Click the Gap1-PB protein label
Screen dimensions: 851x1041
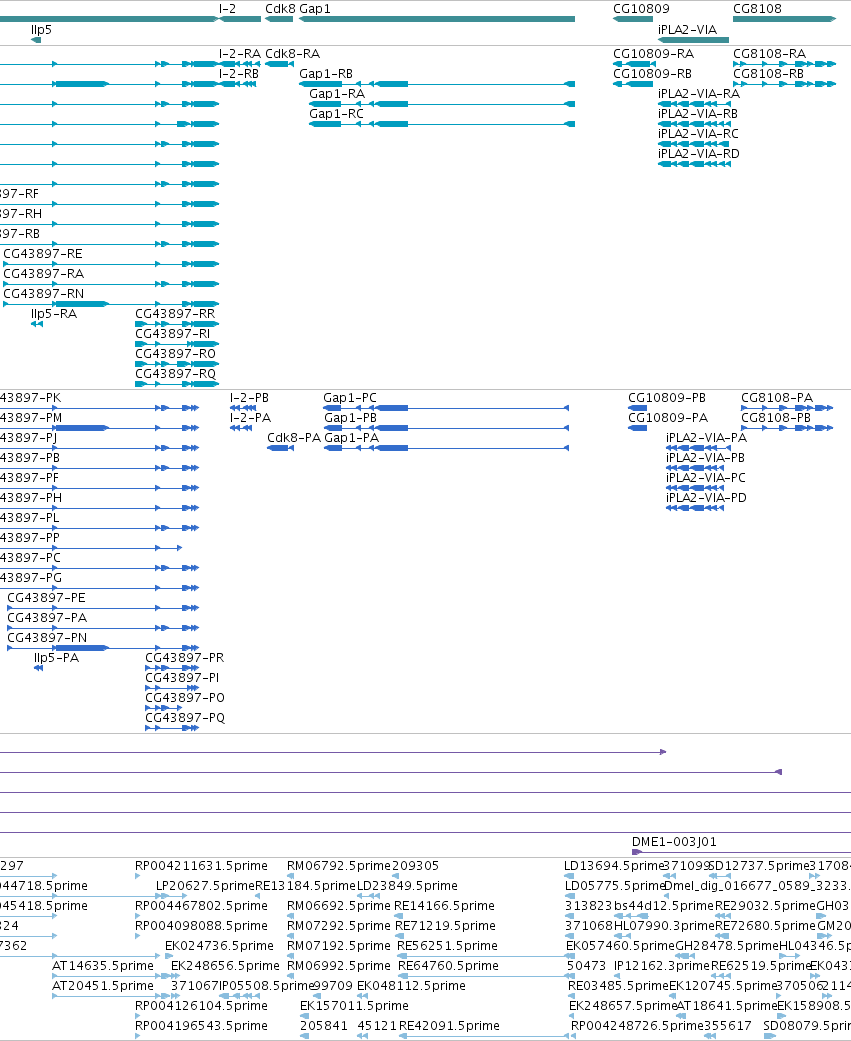pyautogui.click(x=350, y=418)
